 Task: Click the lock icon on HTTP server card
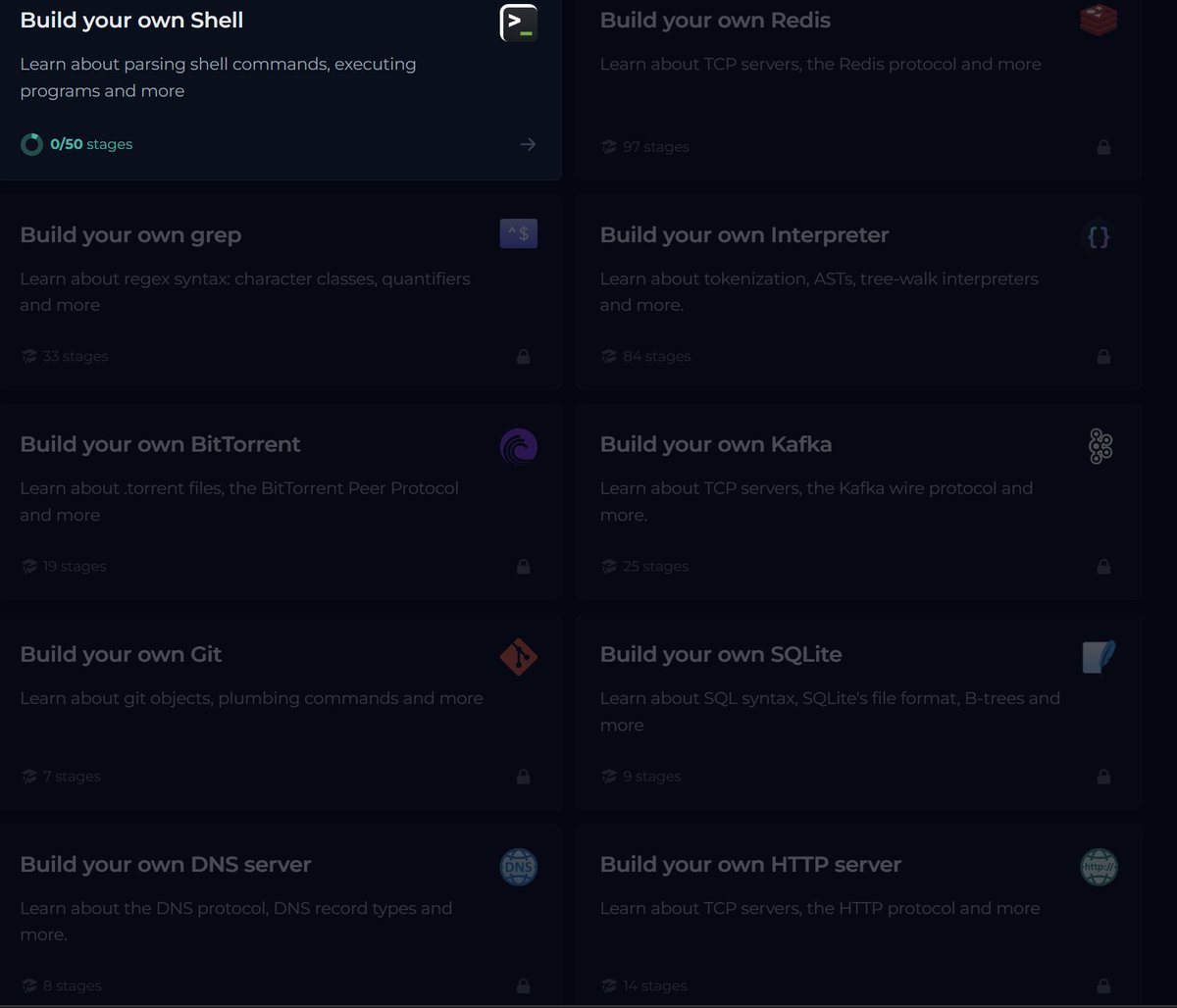1103,985
